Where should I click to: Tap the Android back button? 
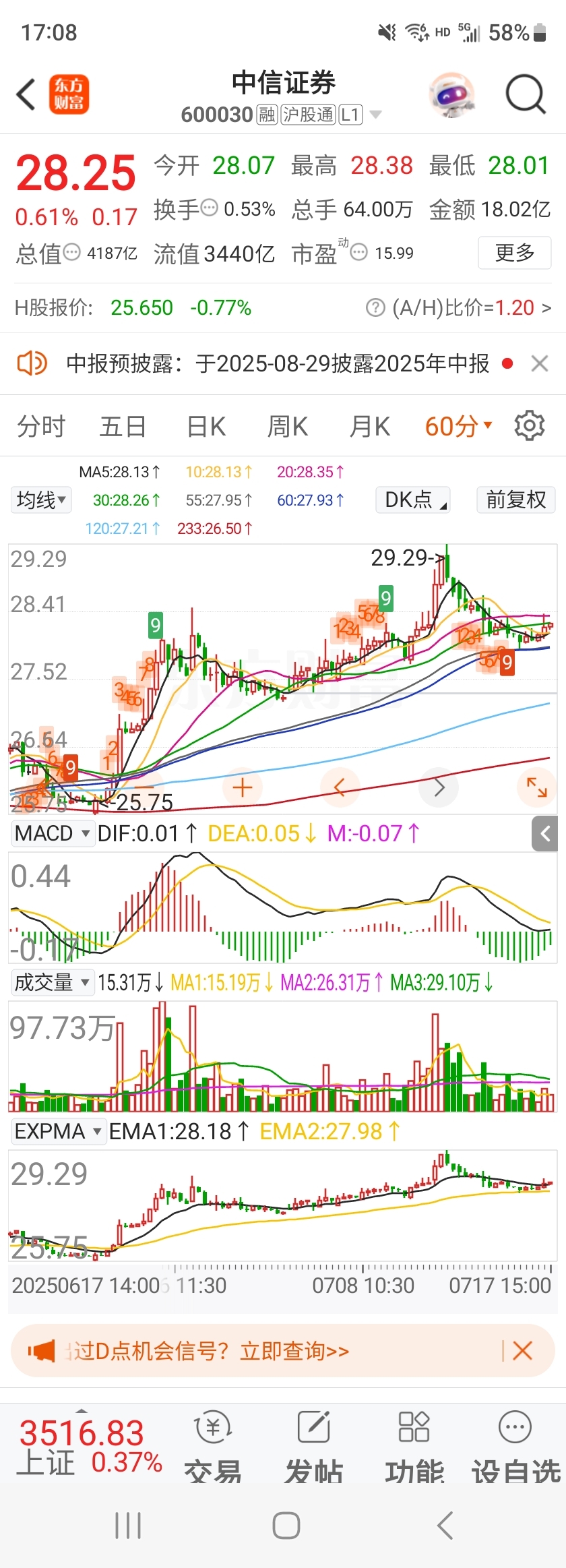tap(445, 1526)
